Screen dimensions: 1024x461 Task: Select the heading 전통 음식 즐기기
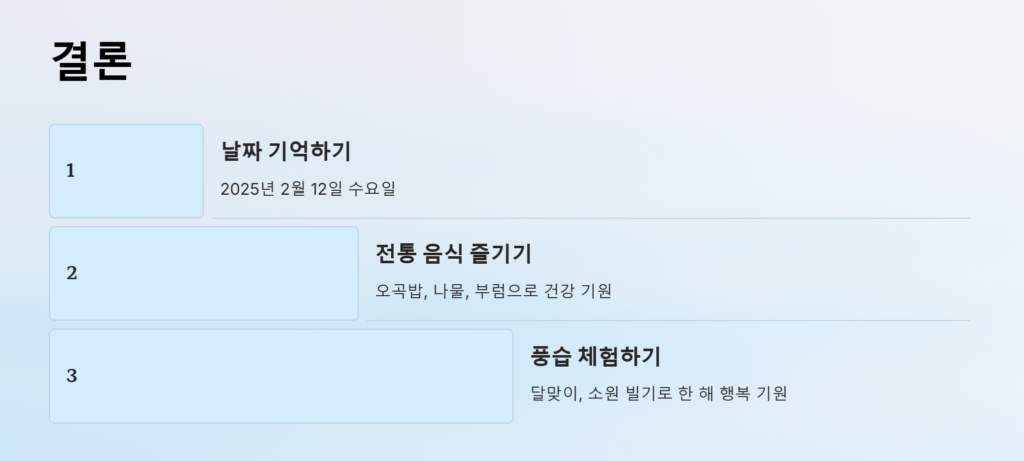tap(454, 253)
